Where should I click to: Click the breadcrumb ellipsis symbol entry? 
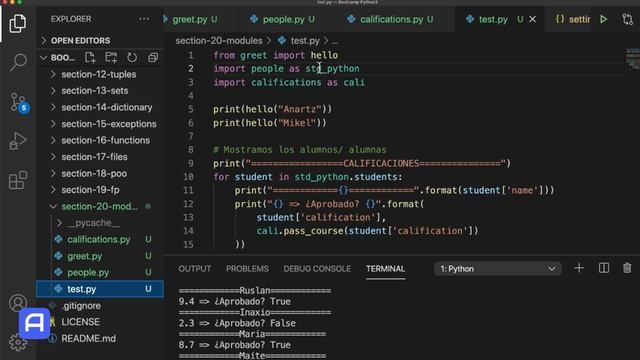coord(335,41)
